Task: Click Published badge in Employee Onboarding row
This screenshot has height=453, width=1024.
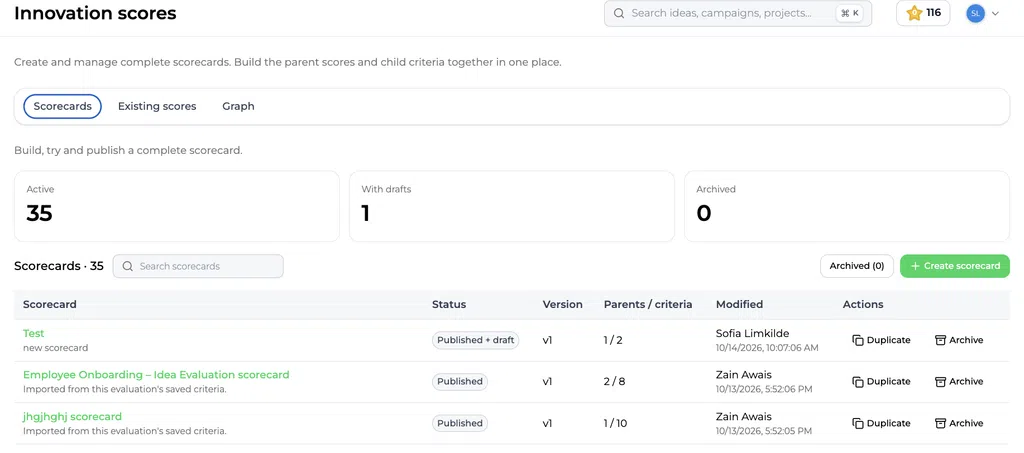Action: point(460,382)
